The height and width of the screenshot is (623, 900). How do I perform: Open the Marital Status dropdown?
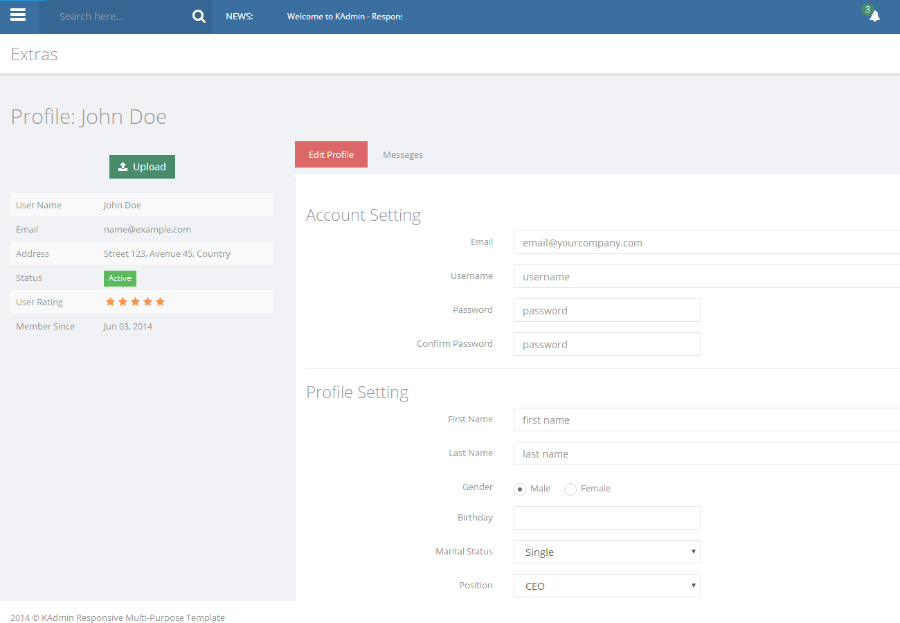coord(606,552)
